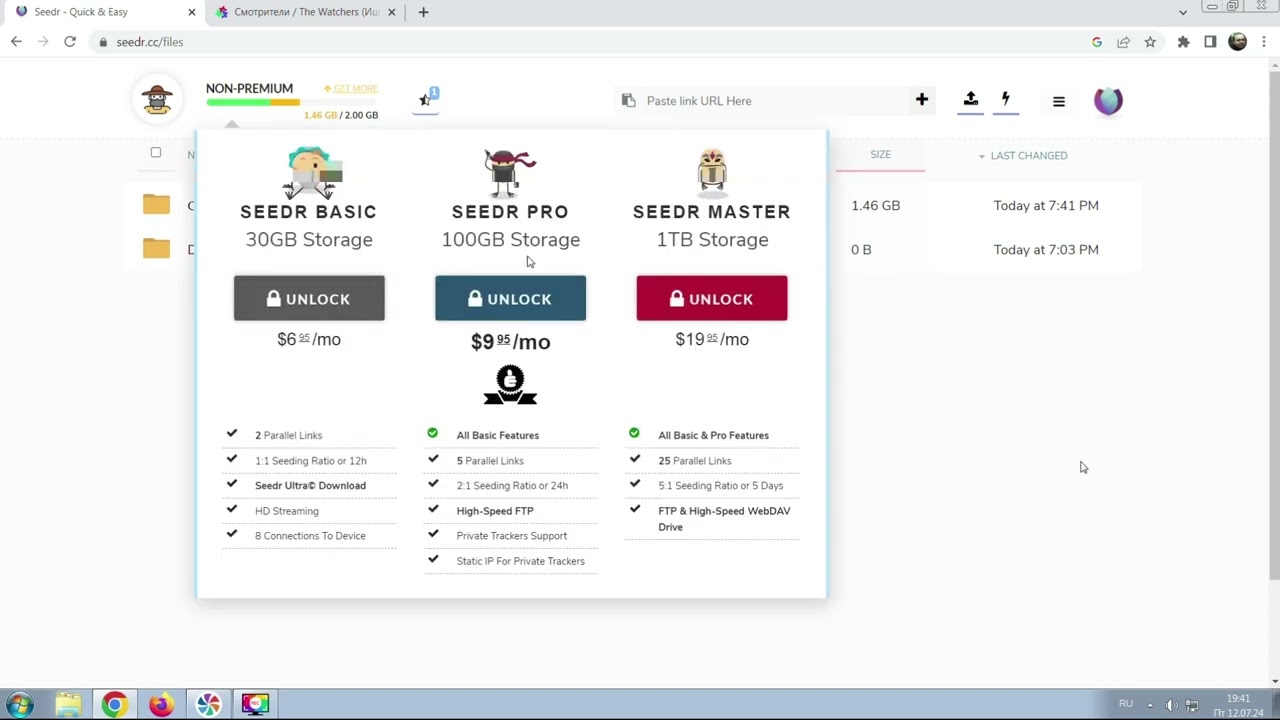The image size is (1280, 720).
Task: Sort files by the SIZE column header
Action: point(880,155)
